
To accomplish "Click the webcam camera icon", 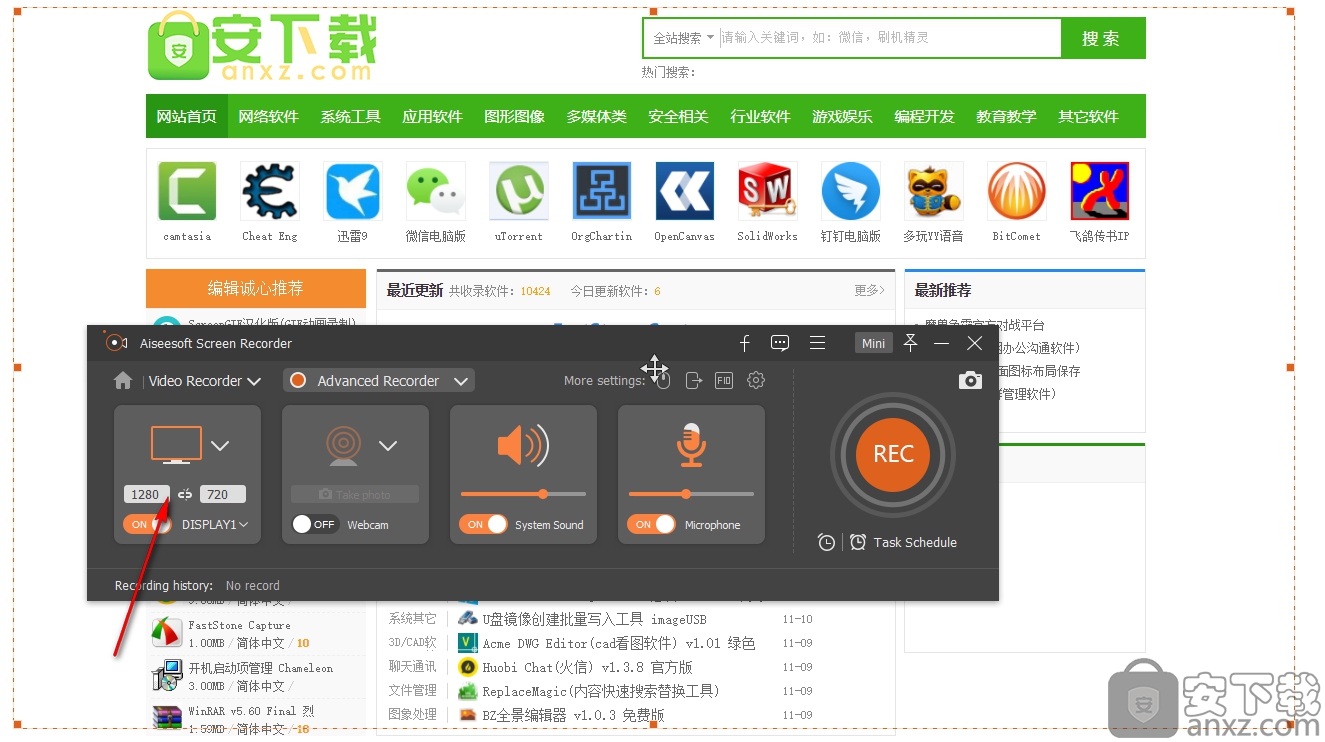I will point(344,446).
